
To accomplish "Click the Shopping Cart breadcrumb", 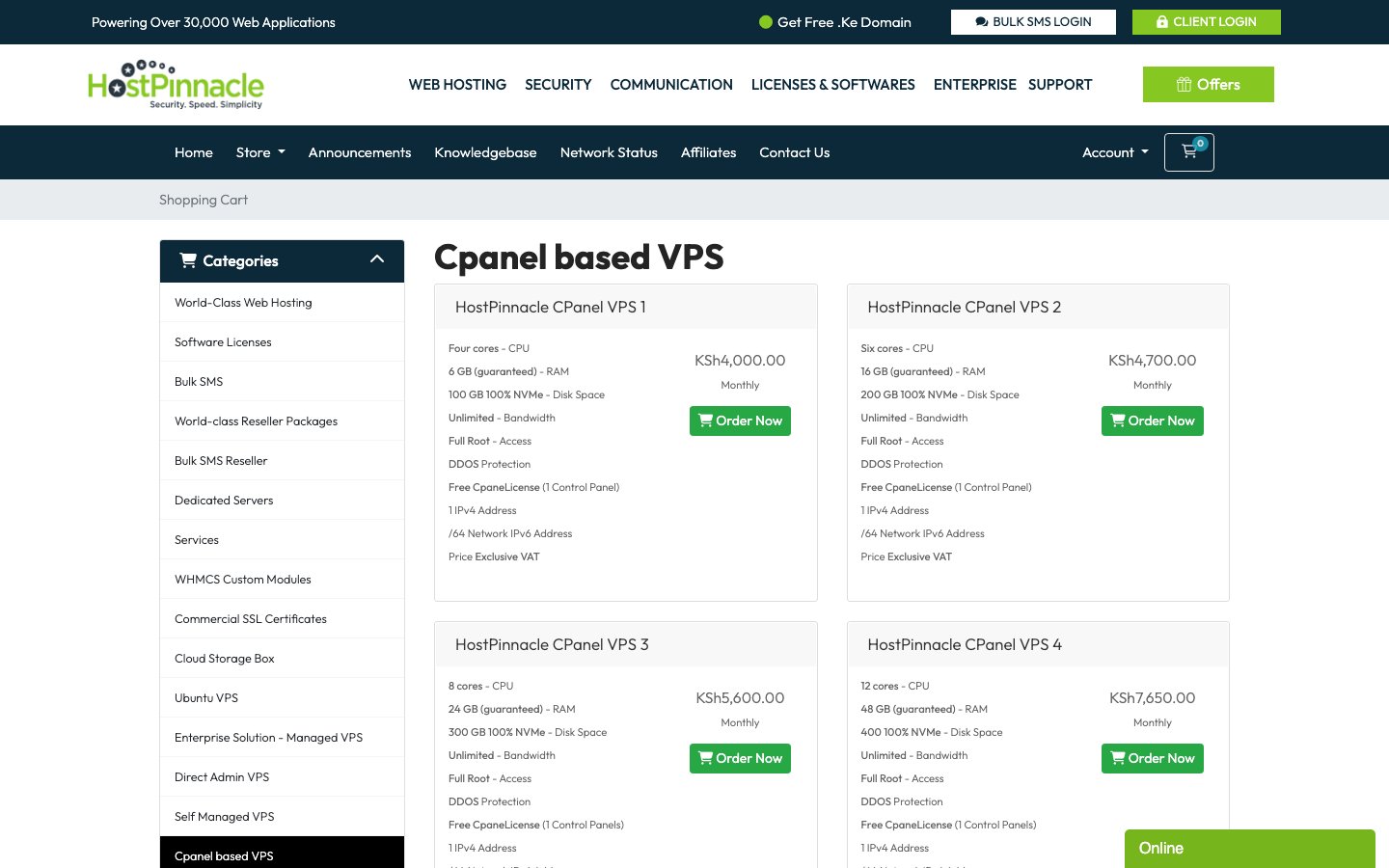I will 204,200.
